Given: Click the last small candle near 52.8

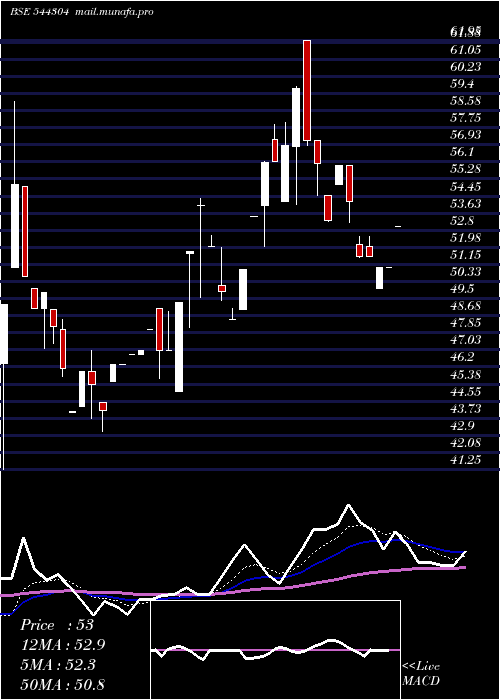Looking at the screenshot, I should coord(398,227).
